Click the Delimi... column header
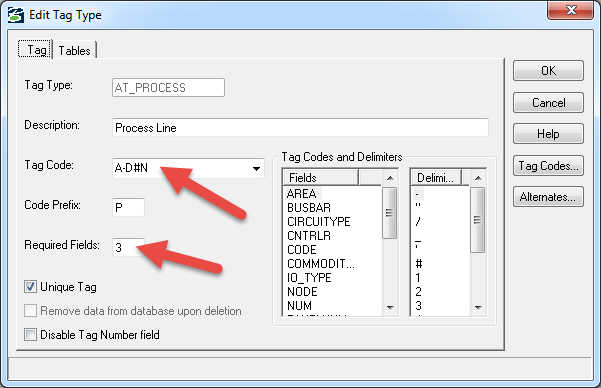This screenshot has width=601, height=388. tap(436, 178)
